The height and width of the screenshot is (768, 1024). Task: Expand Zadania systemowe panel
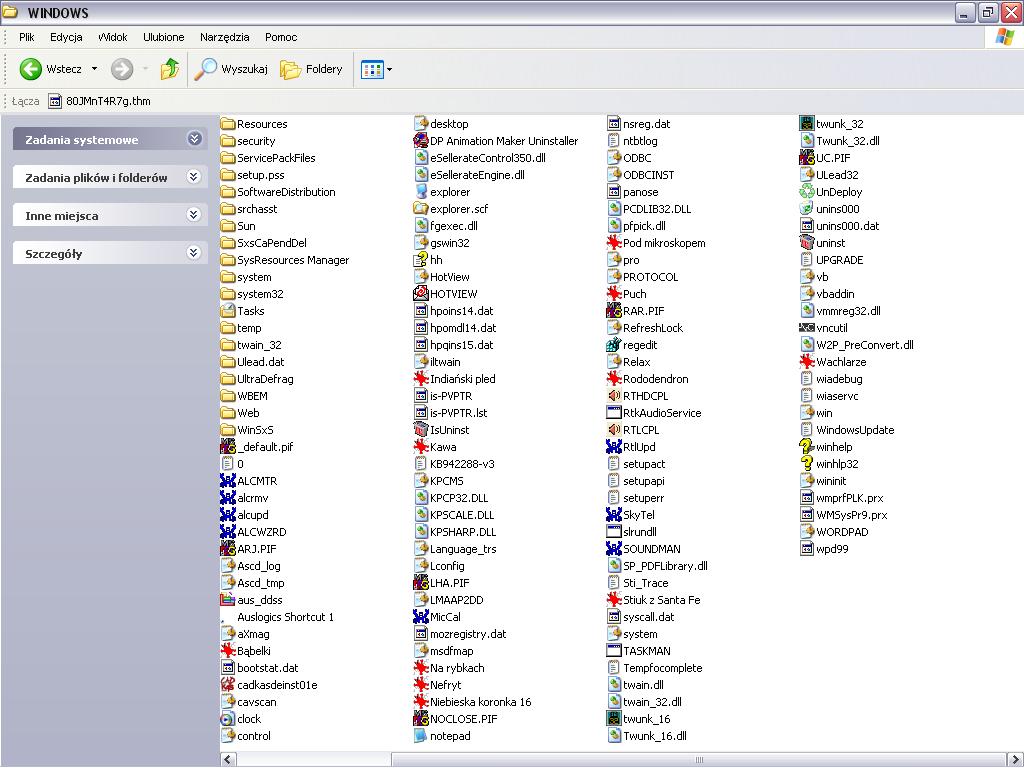pyautogui.click(x=194, y=139)
